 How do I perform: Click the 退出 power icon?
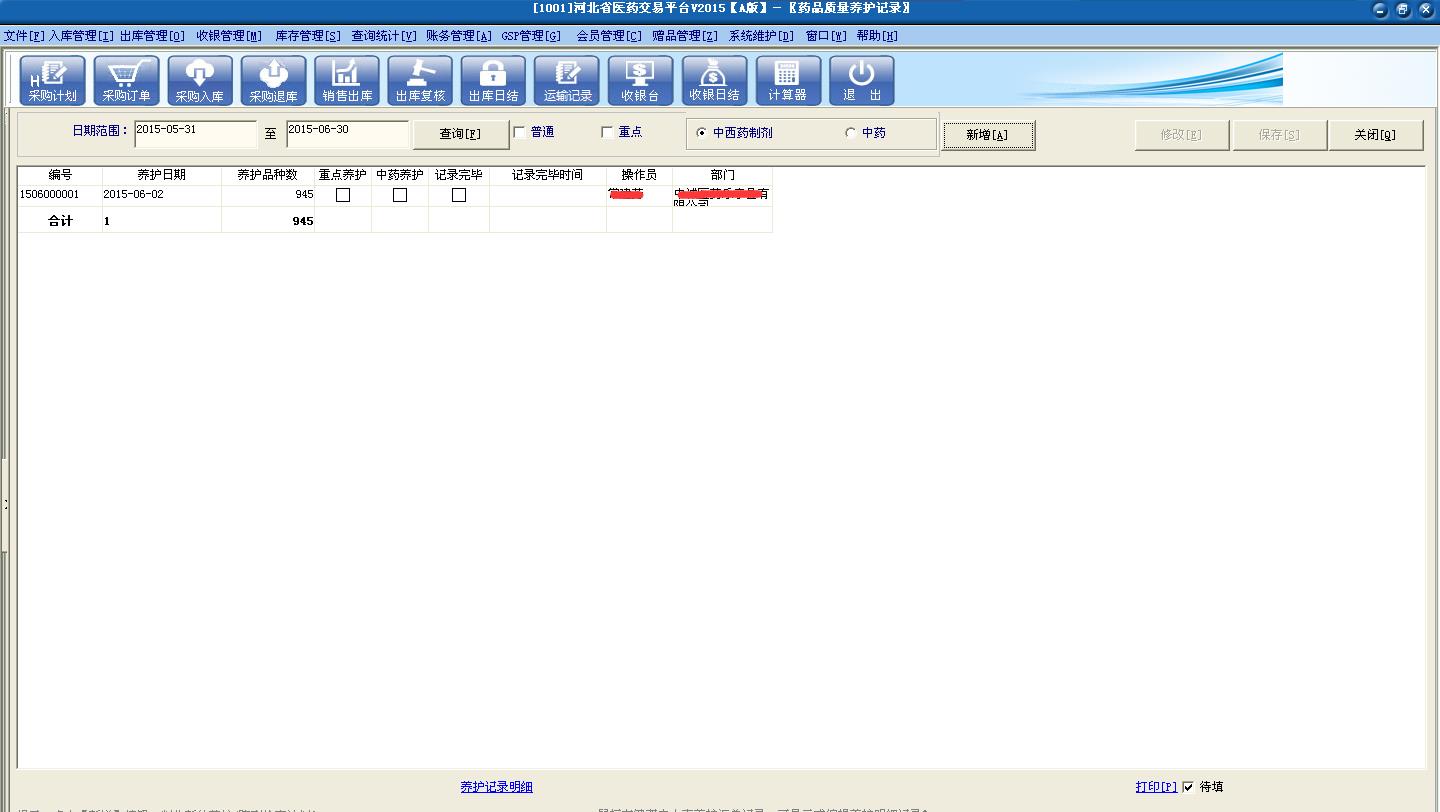tap(861, 81)
